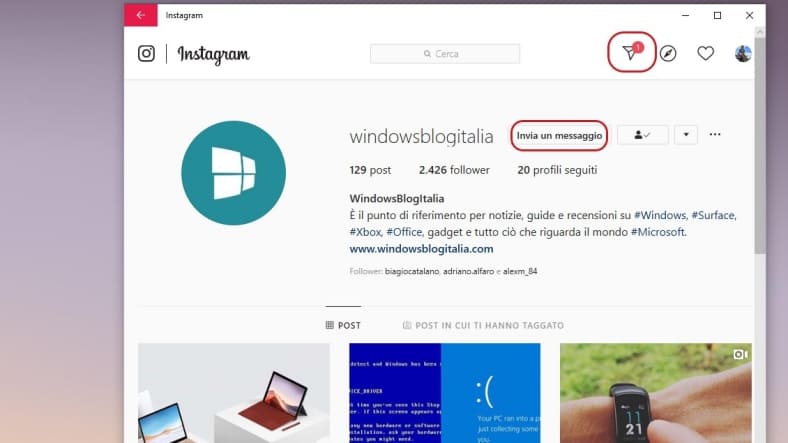Click the #Microsoft hashtag
The height and width of the screenshot is (443, 788).
click(658, 232)
